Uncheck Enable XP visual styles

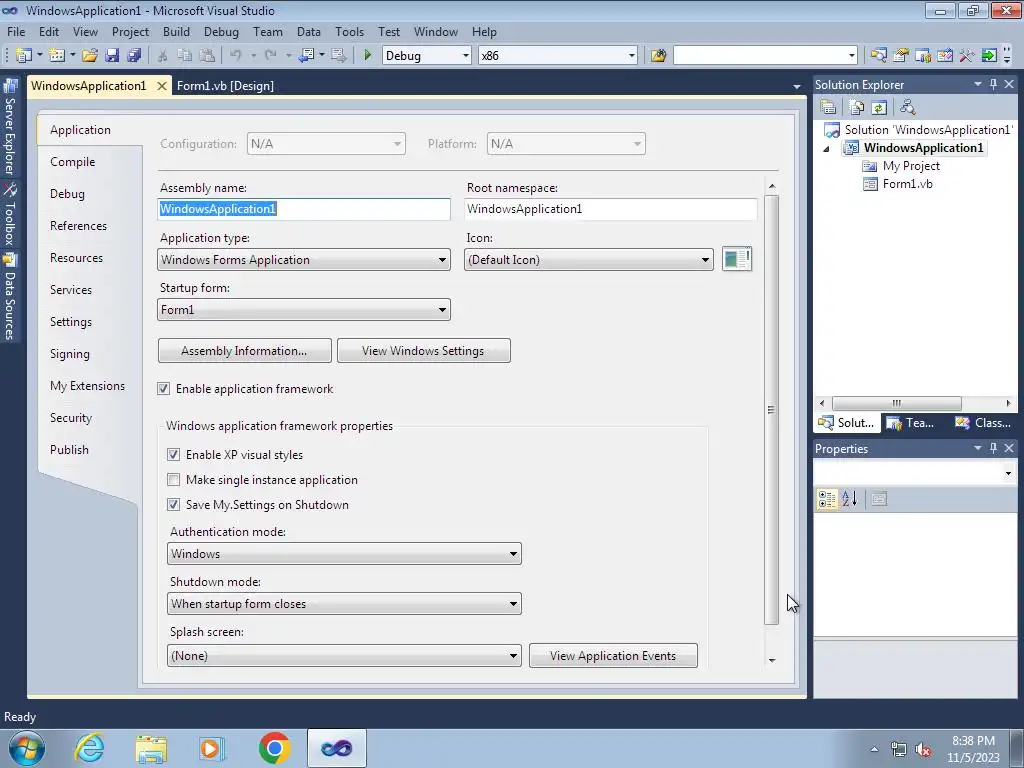[173, 455]
